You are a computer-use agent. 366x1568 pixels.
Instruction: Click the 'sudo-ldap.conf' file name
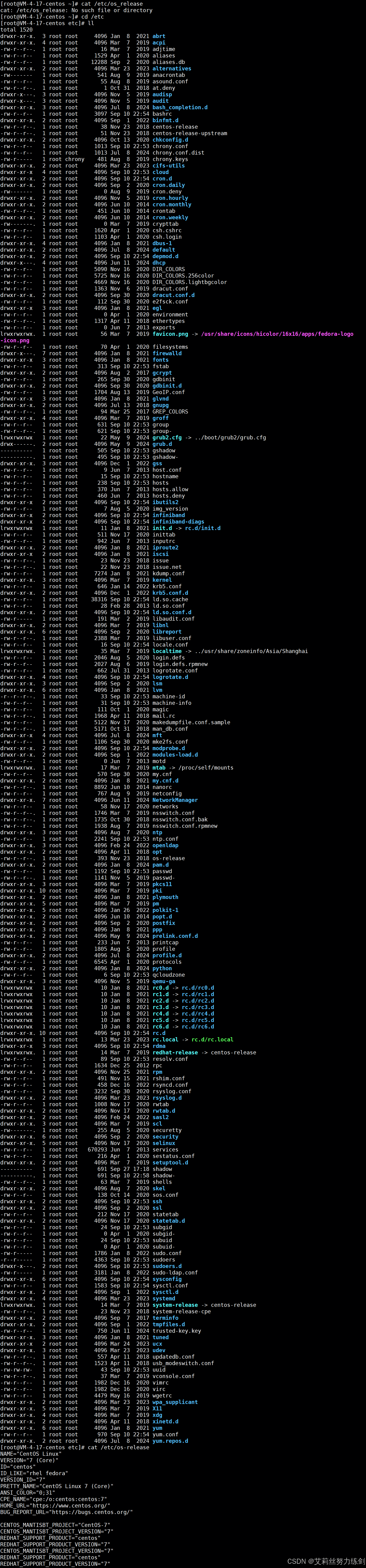pos(175,1273)
